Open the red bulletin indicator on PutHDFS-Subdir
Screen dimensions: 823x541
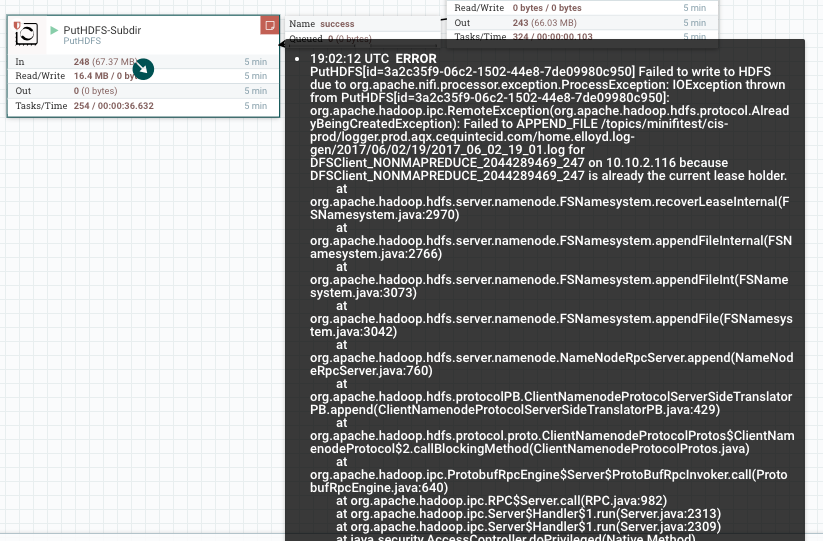coord(270,25)
